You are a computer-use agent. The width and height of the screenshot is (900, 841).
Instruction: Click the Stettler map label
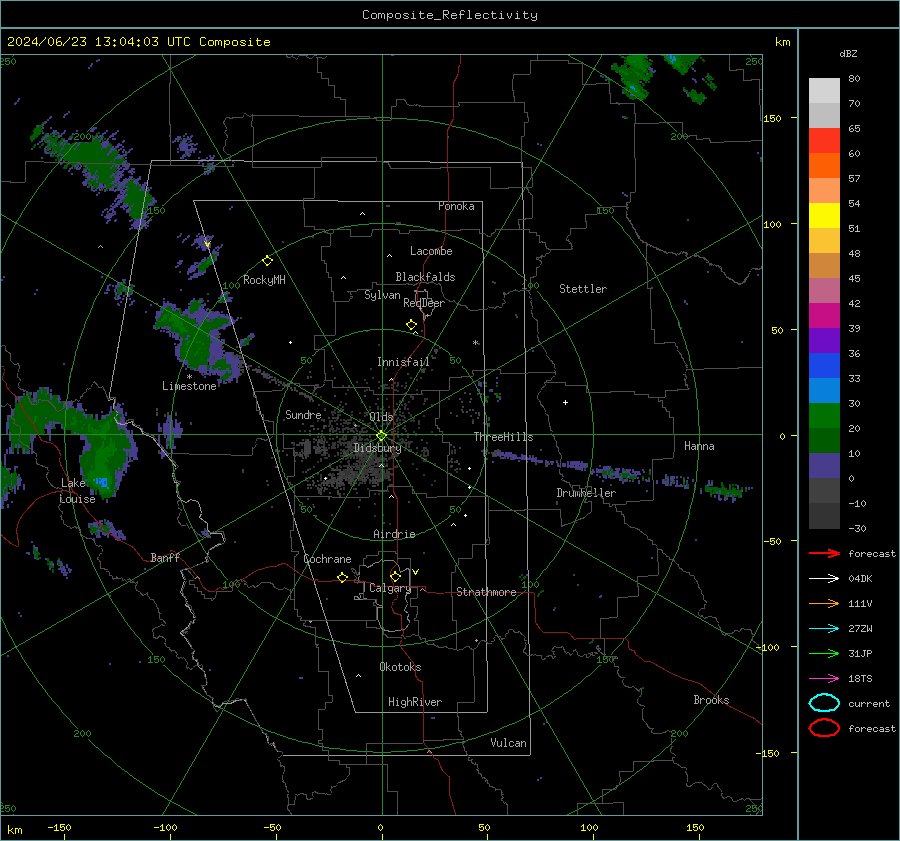(x=583, y=289)
